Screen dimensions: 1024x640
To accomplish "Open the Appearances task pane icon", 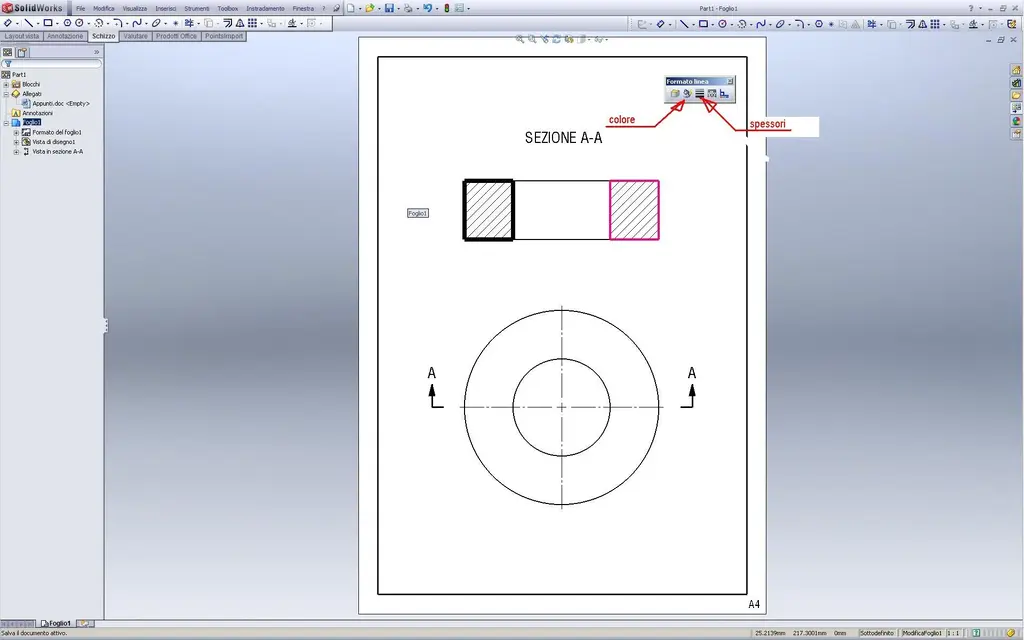I will click(x=1016, y=121).
